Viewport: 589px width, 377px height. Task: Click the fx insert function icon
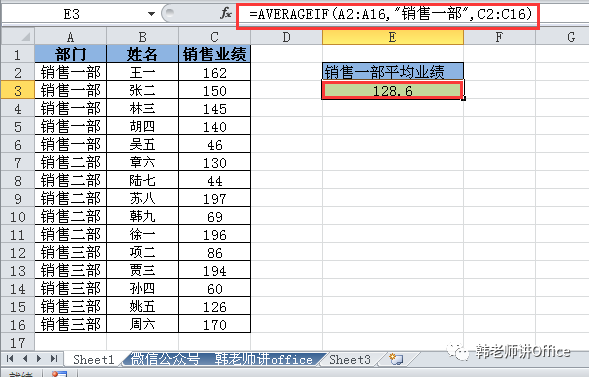(x=225, y=14)
